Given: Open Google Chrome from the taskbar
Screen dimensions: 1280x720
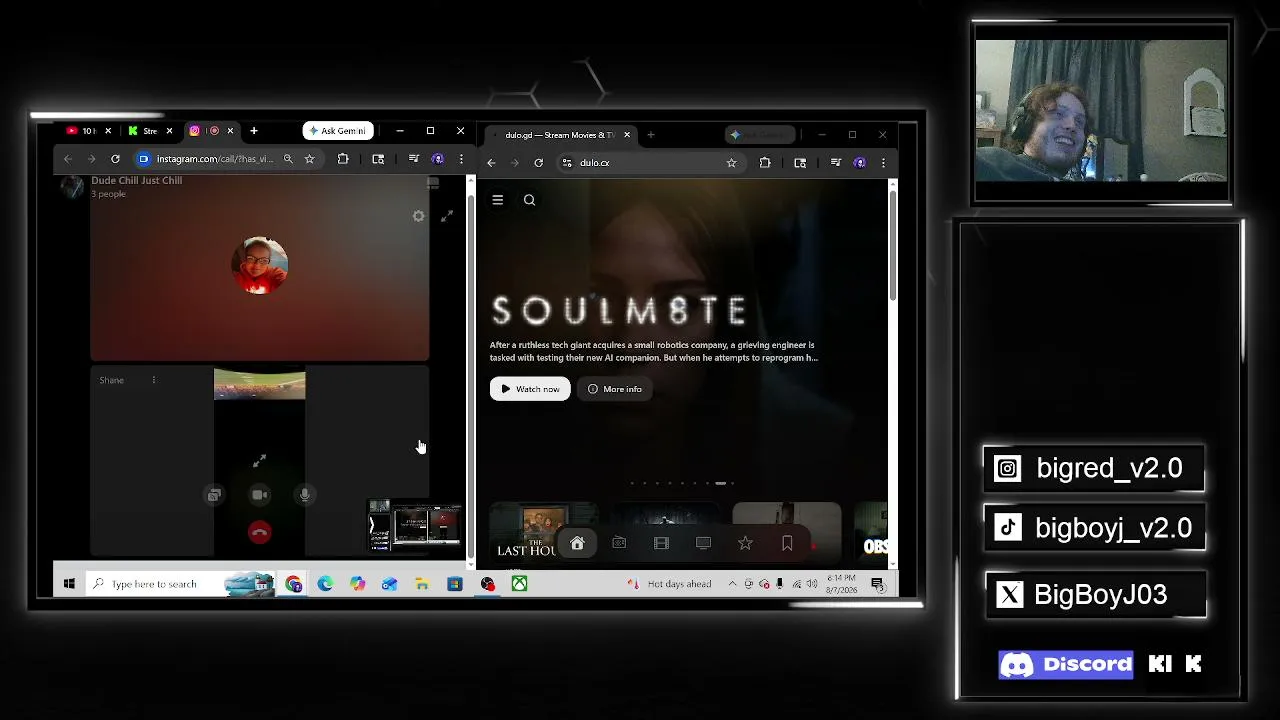Looking at the screenshot, I should (x=294, y=584).
